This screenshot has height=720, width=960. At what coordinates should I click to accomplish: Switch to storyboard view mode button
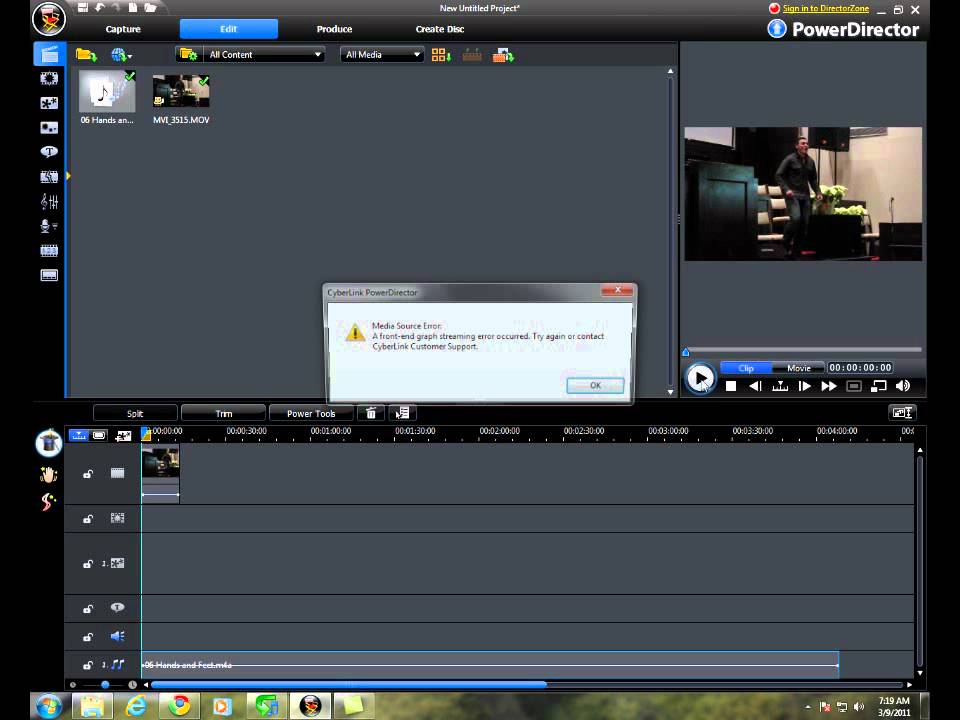(x=99, y=435)
